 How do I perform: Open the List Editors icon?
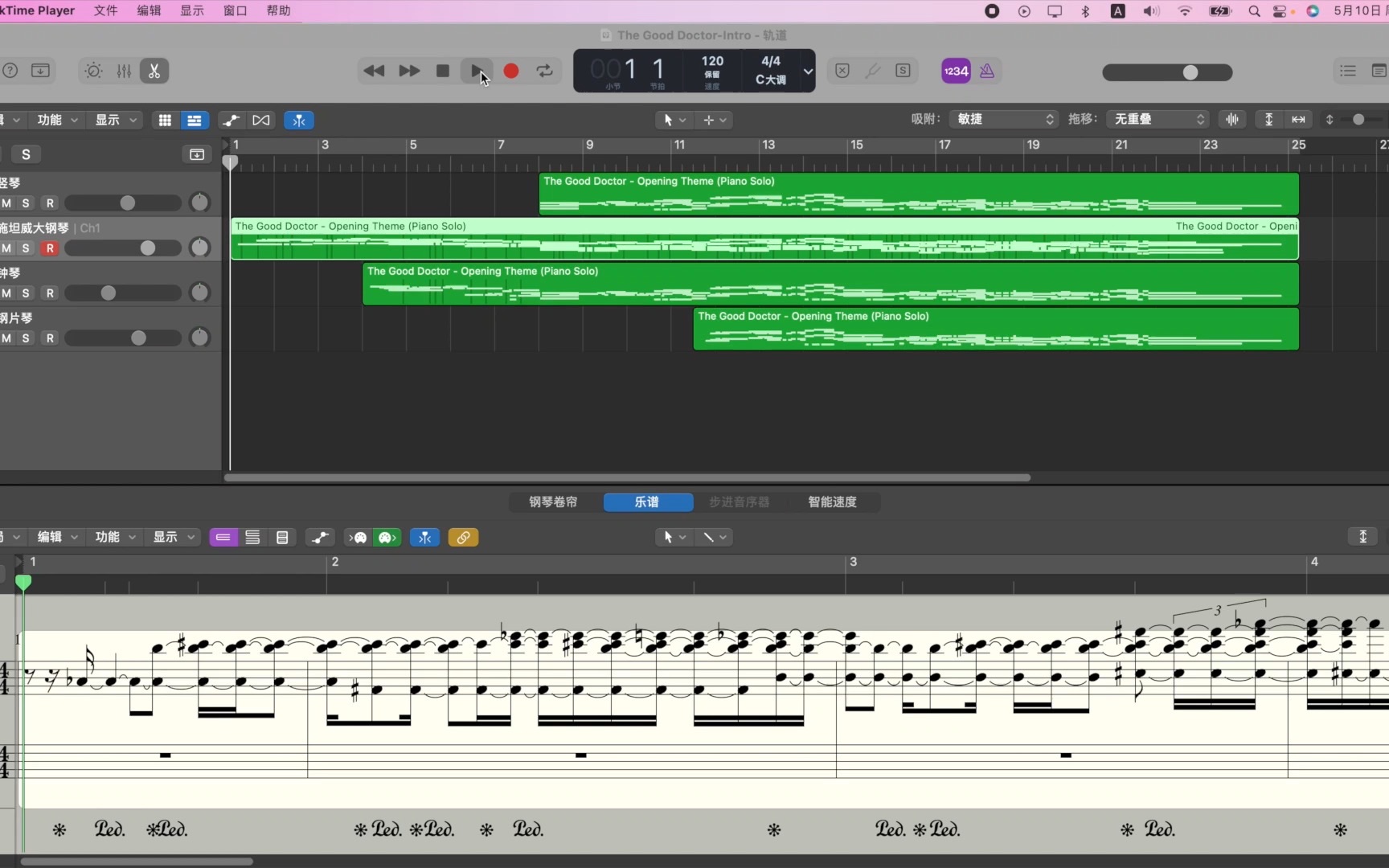coord(1348,71)
